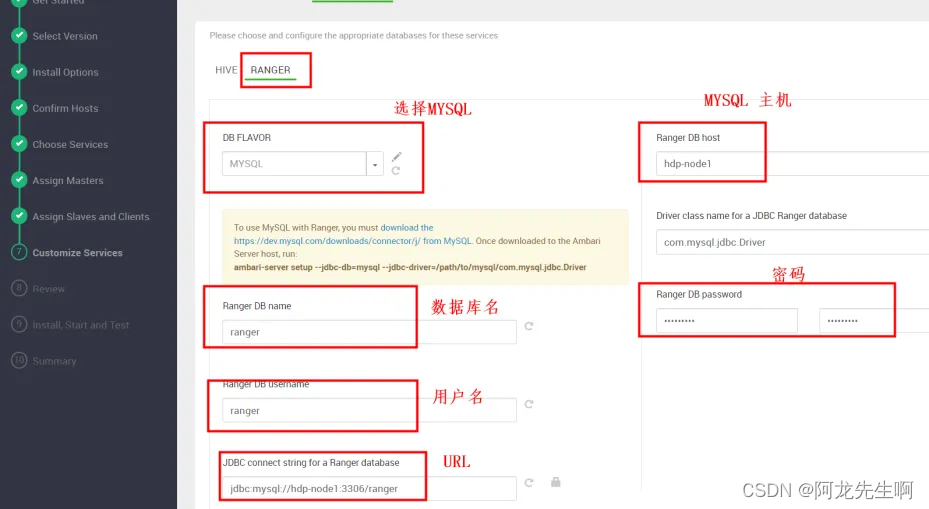Click 'Driver class name for a JDBC Ranger database' label
Viewport: 929px width, 509px height.
(x=751, y=216)
